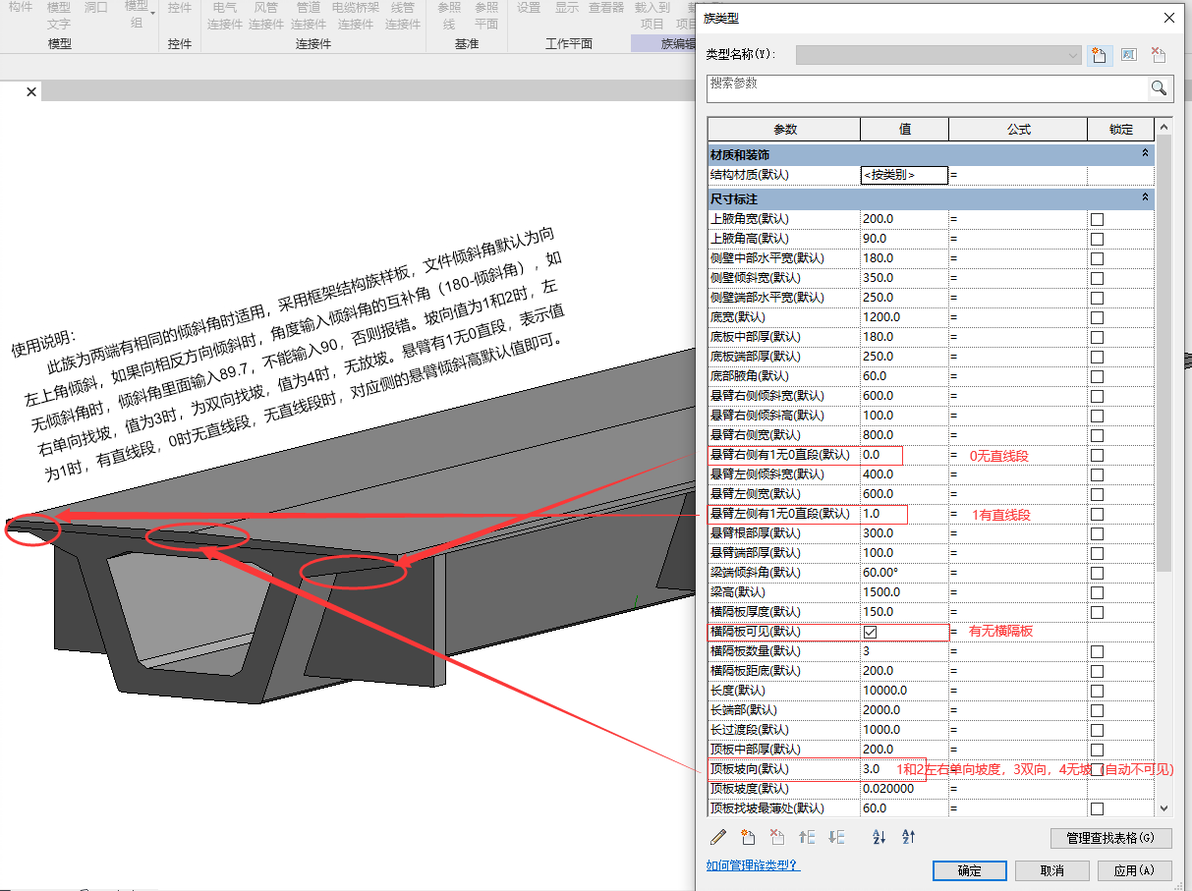This screenshot has width=1192, height=891.
Task: Open the 类型名称 dropdown
Action: click(1074, 55)
